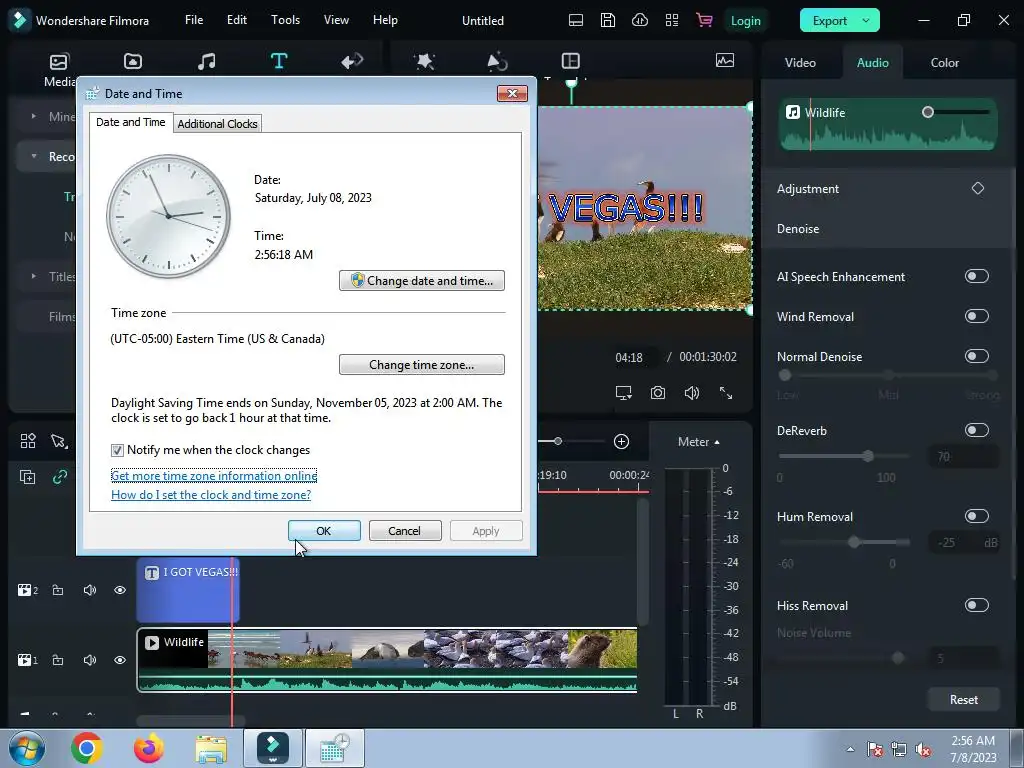This screenshot has width=1024, height=768.
Task: Click the layout monitor icon in title bar
Action: tap(575, 20)
